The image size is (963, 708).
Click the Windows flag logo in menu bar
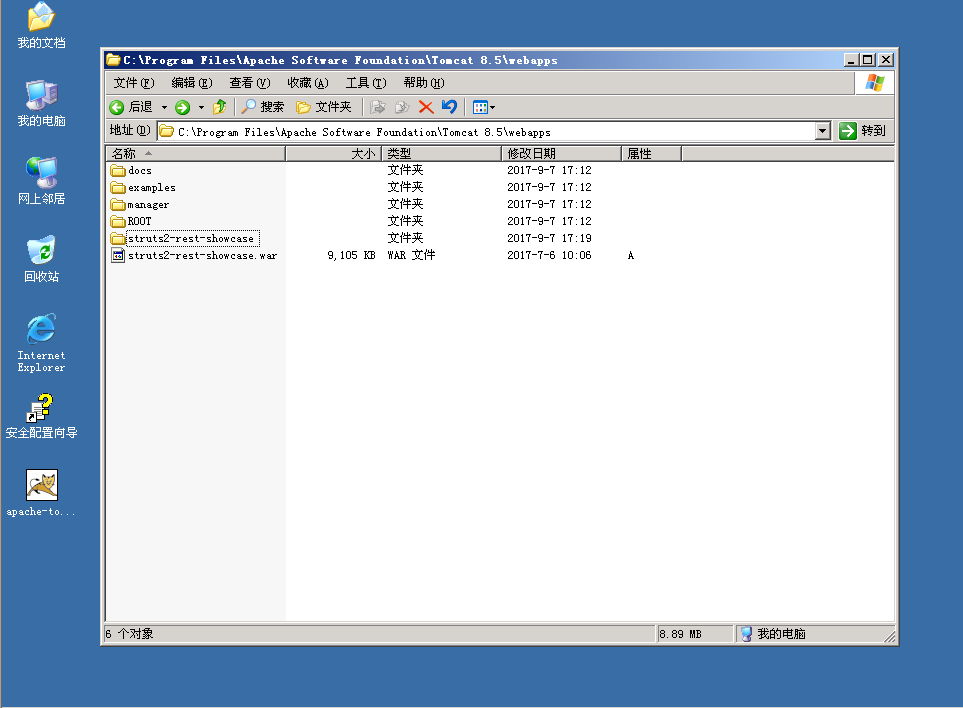coord(875,83)
